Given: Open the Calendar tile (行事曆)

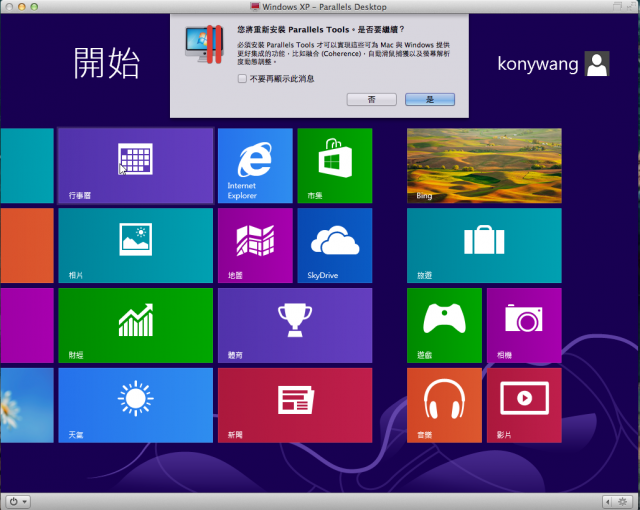Looking at the screenshot, I should click(136, 166).
